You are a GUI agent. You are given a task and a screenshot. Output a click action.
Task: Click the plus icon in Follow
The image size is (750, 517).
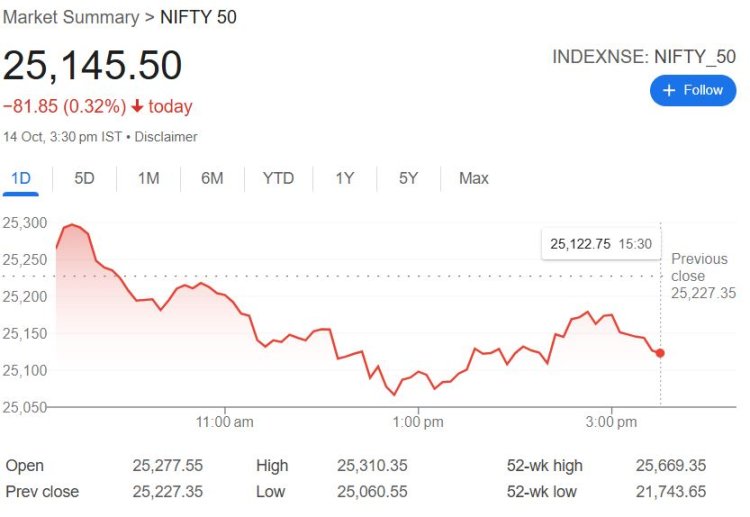click(670, 90)
